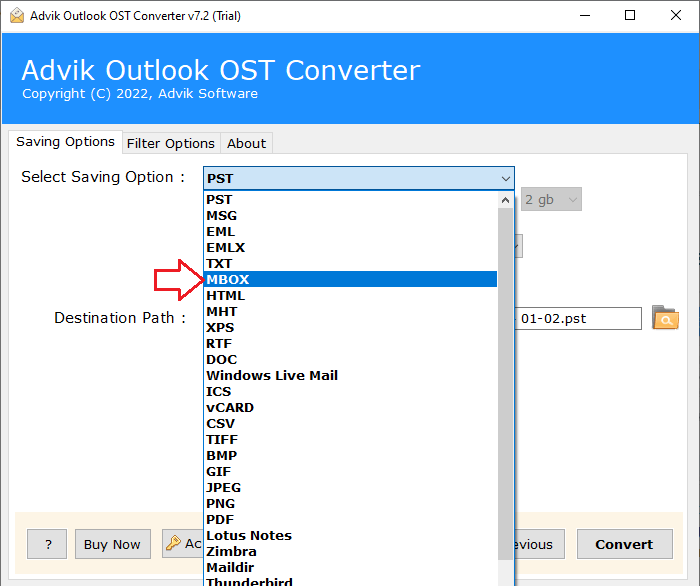Choose PNG in the dropdown list
The width and height of the screenshot is (700, 586).
pyautogui.click(x=350, y=503)
